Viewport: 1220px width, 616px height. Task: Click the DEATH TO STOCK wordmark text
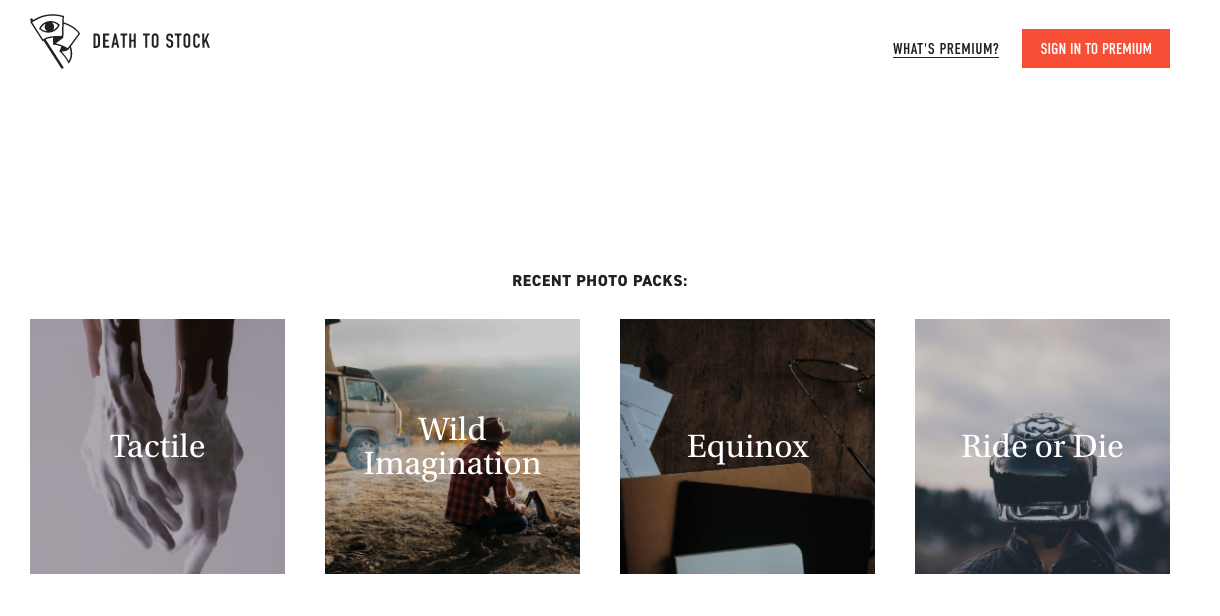[x=151, y=42]
